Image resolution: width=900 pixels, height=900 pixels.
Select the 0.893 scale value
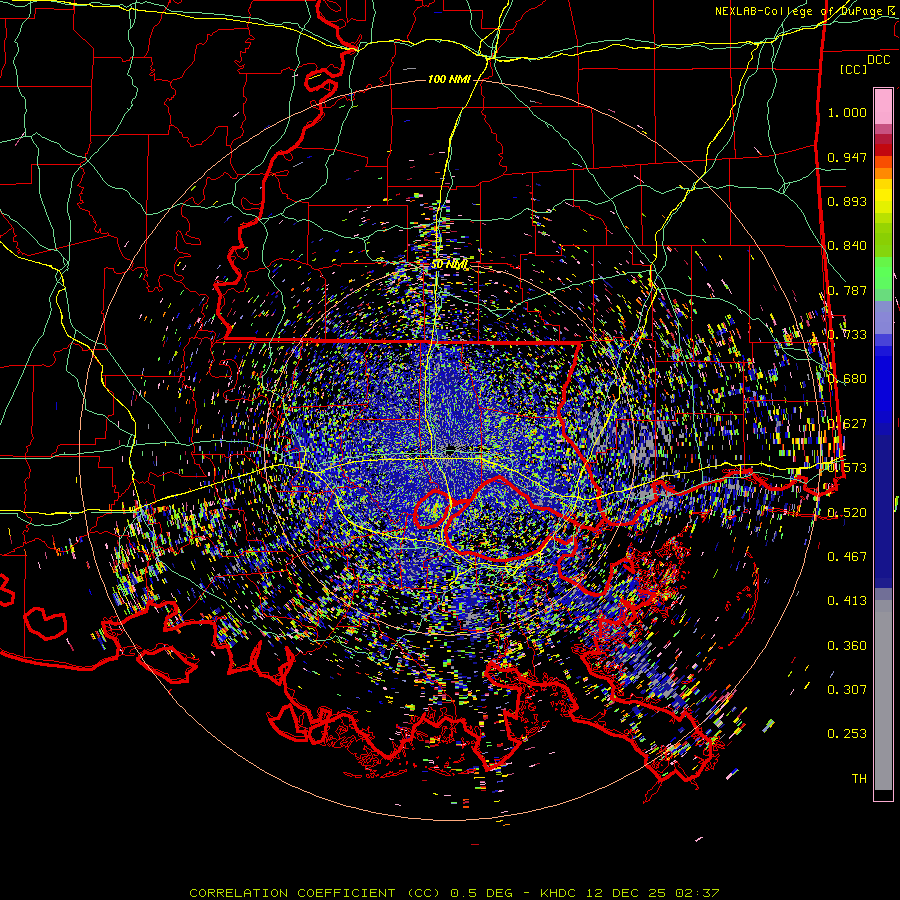[x=847, y=201]
